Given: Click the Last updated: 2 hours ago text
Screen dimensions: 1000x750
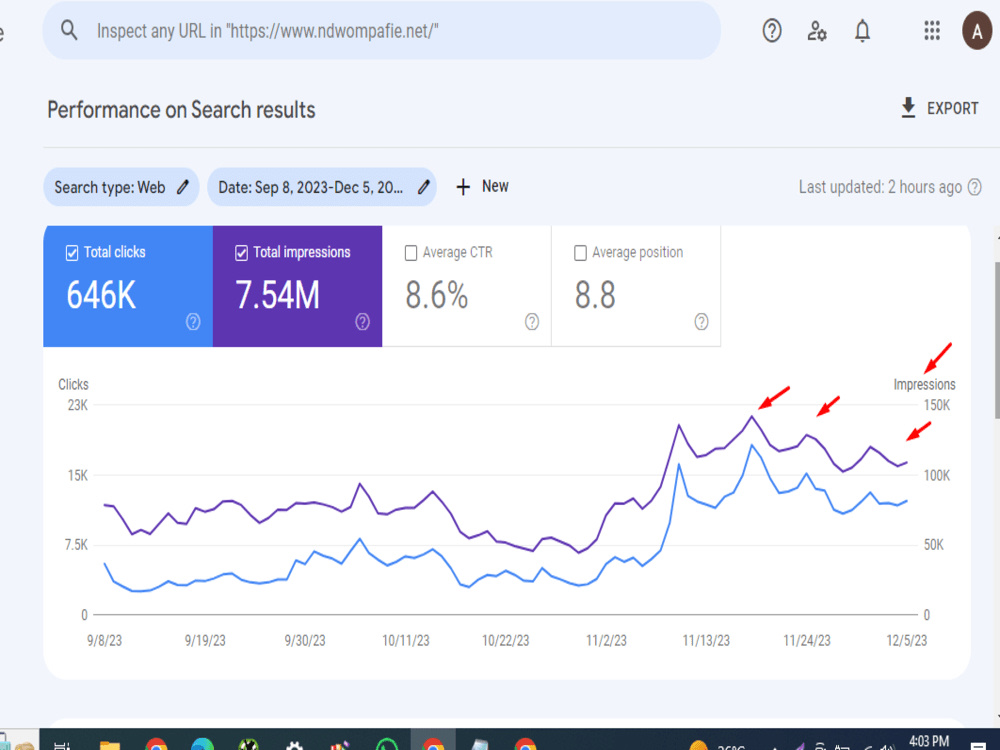Looking at the screenshot, I should click(x=880, y=187).
